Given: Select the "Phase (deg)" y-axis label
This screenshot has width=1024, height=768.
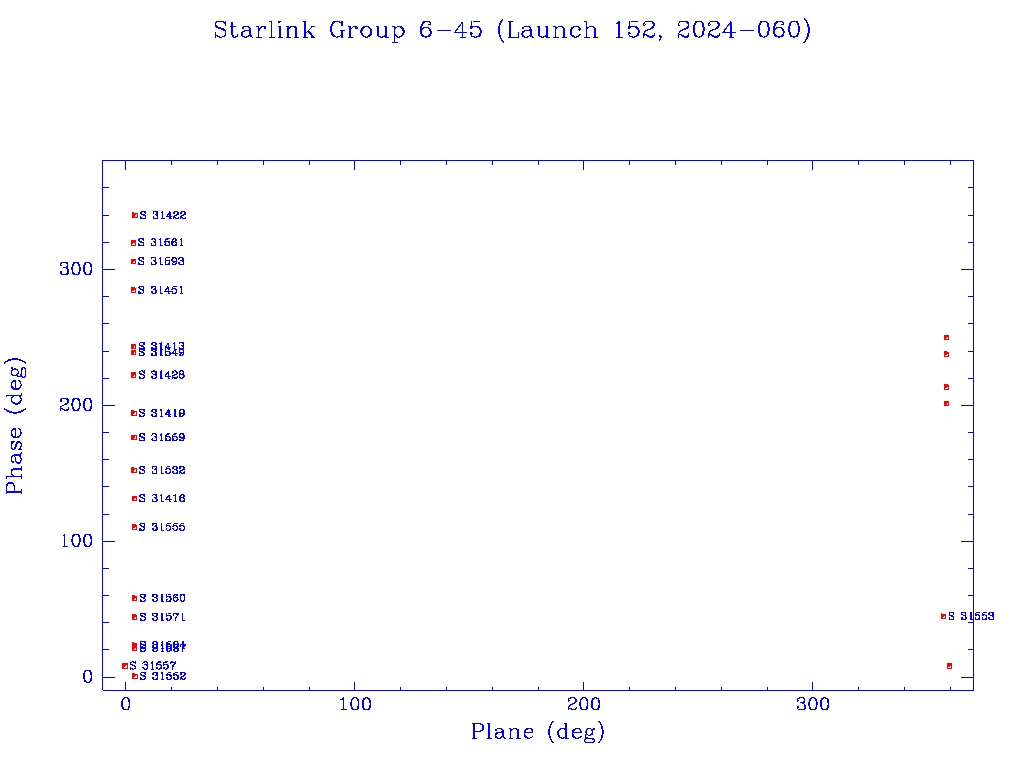Looking at the screenshot, I should [14, 426].
